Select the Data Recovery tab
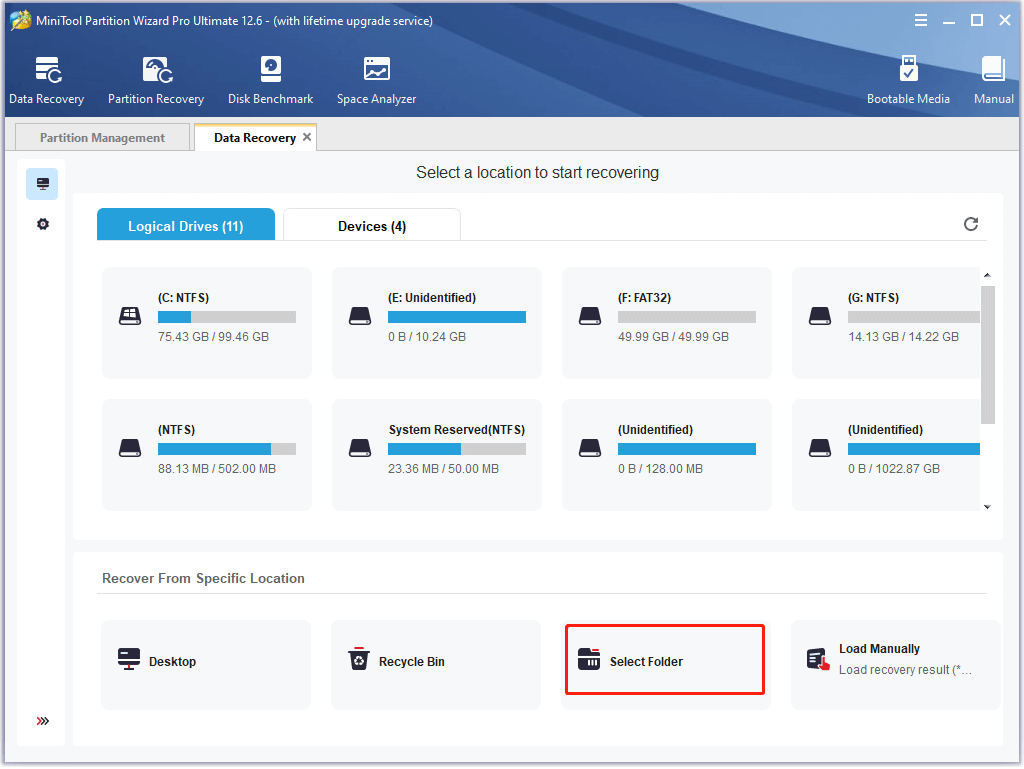Screen dimensions: 1024x769 click(255, 138)
